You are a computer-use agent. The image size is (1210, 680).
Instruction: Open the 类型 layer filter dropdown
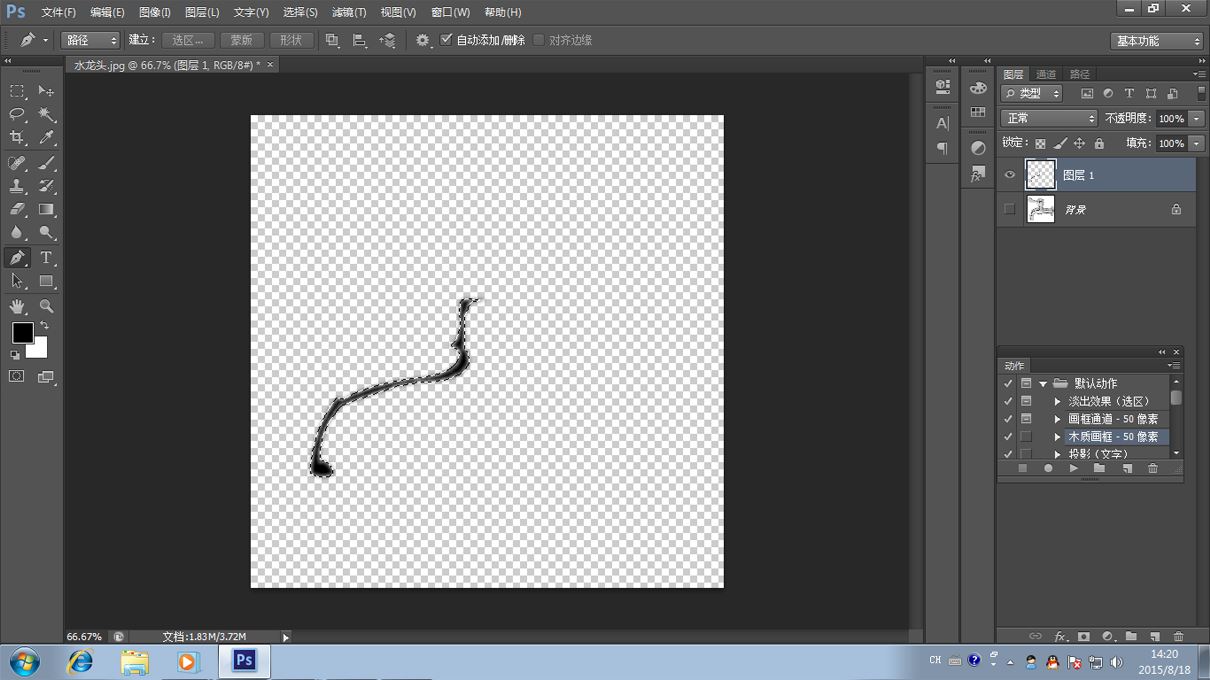coord(1033,93)
